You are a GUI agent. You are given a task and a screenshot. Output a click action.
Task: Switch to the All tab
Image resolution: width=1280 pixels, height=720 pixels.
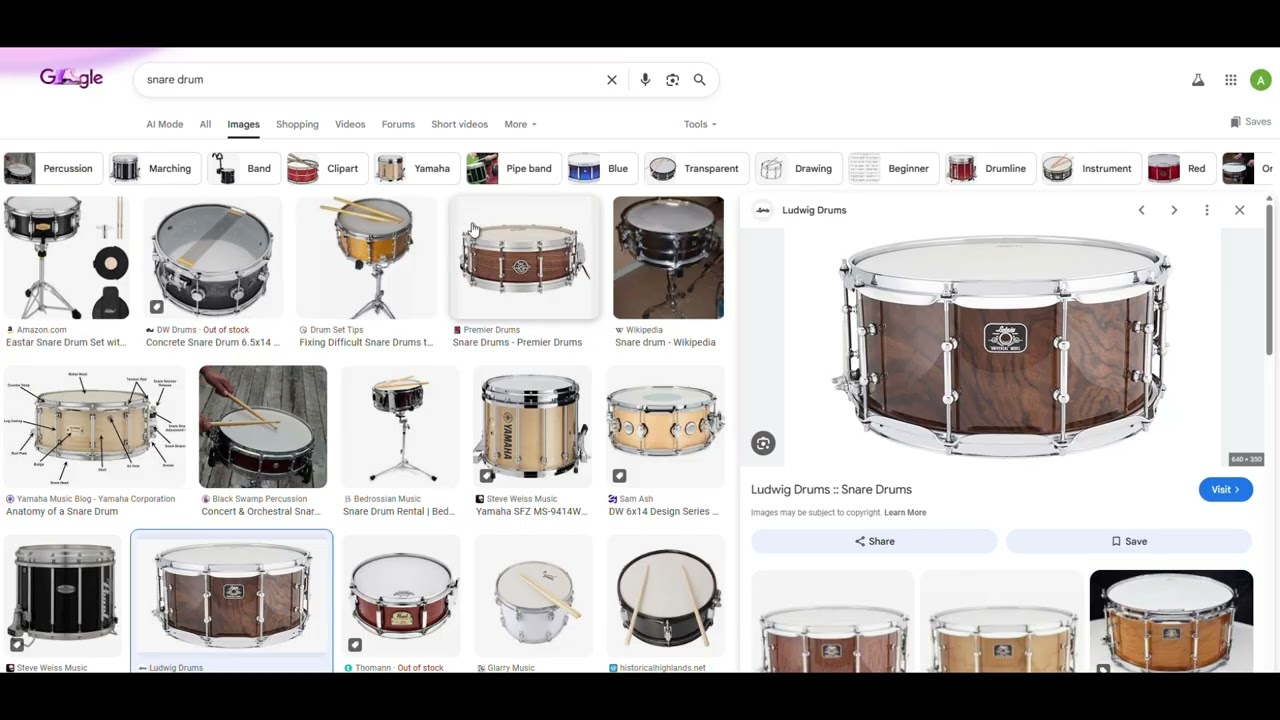tap(205, 124)
